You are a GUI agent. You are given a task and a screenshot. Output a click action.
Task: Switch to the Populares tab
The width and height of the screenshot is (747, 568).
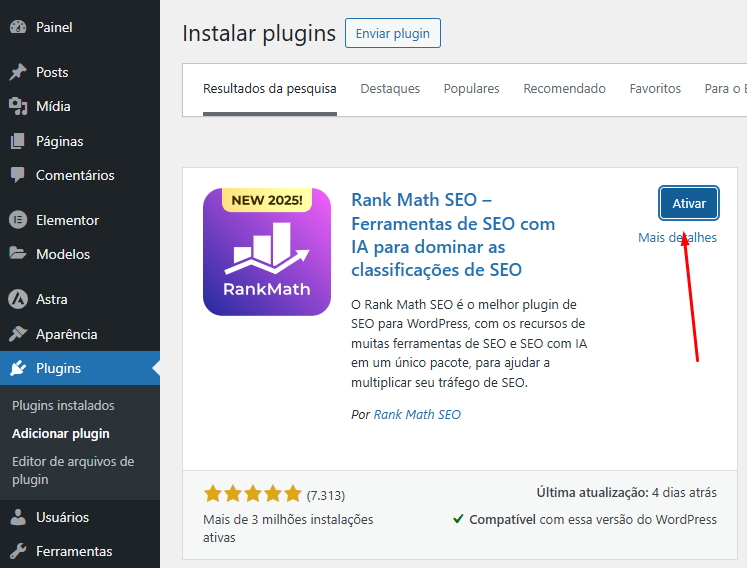(471, 89)
